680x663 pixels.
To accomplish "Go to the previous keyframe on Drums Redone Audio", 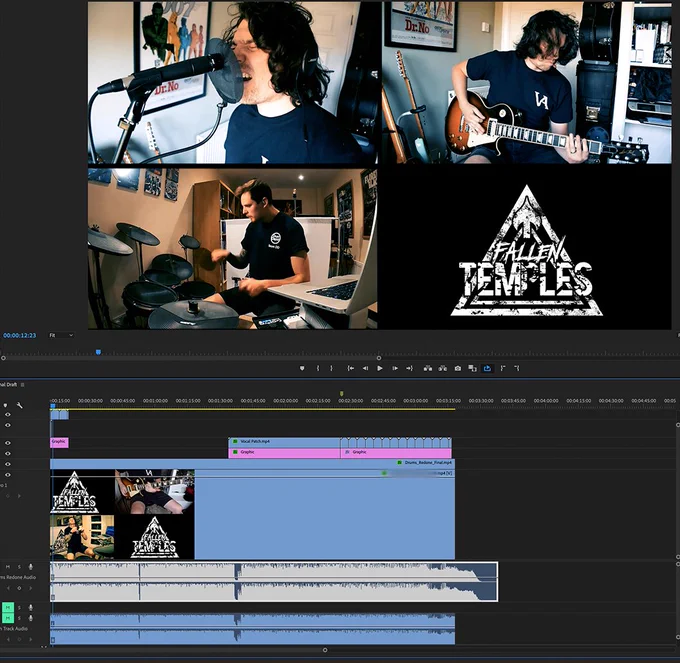I will (8, 588).
